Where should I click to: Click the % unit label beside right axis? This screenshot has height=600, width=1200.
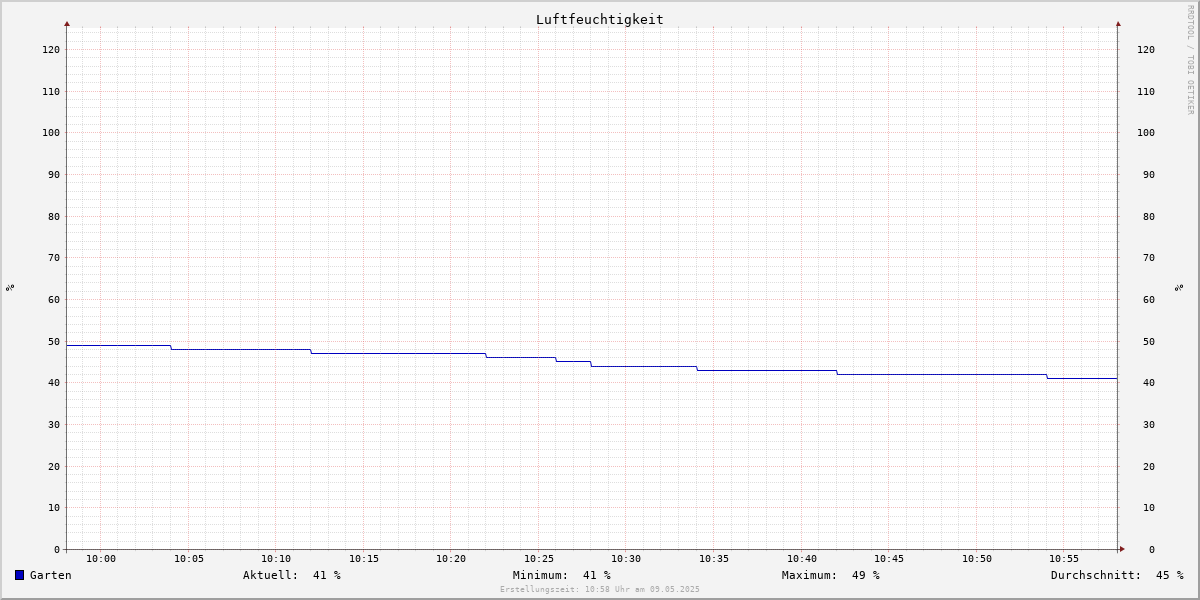pos(1179,287)
